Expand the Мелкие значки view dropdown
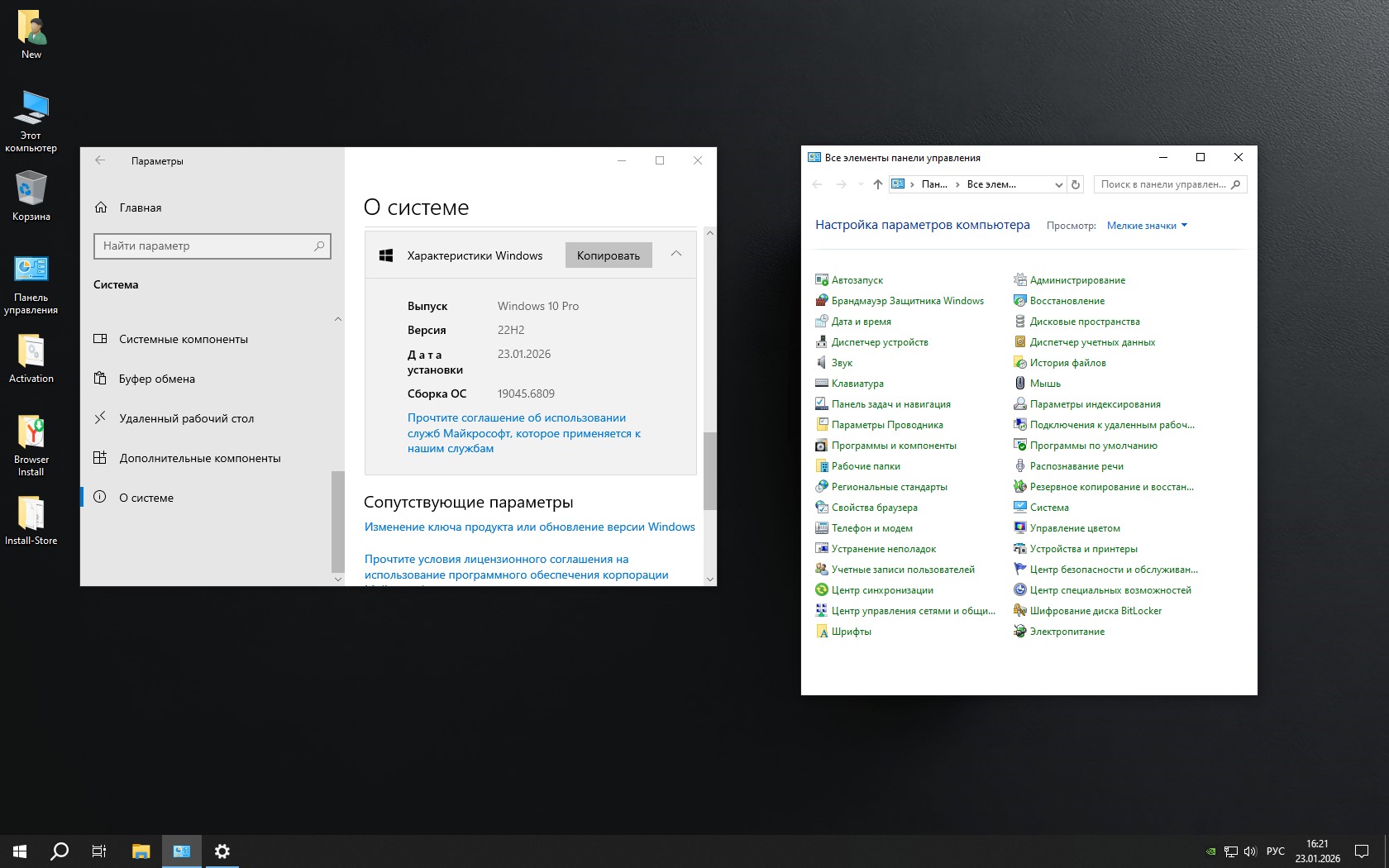 1147,226
